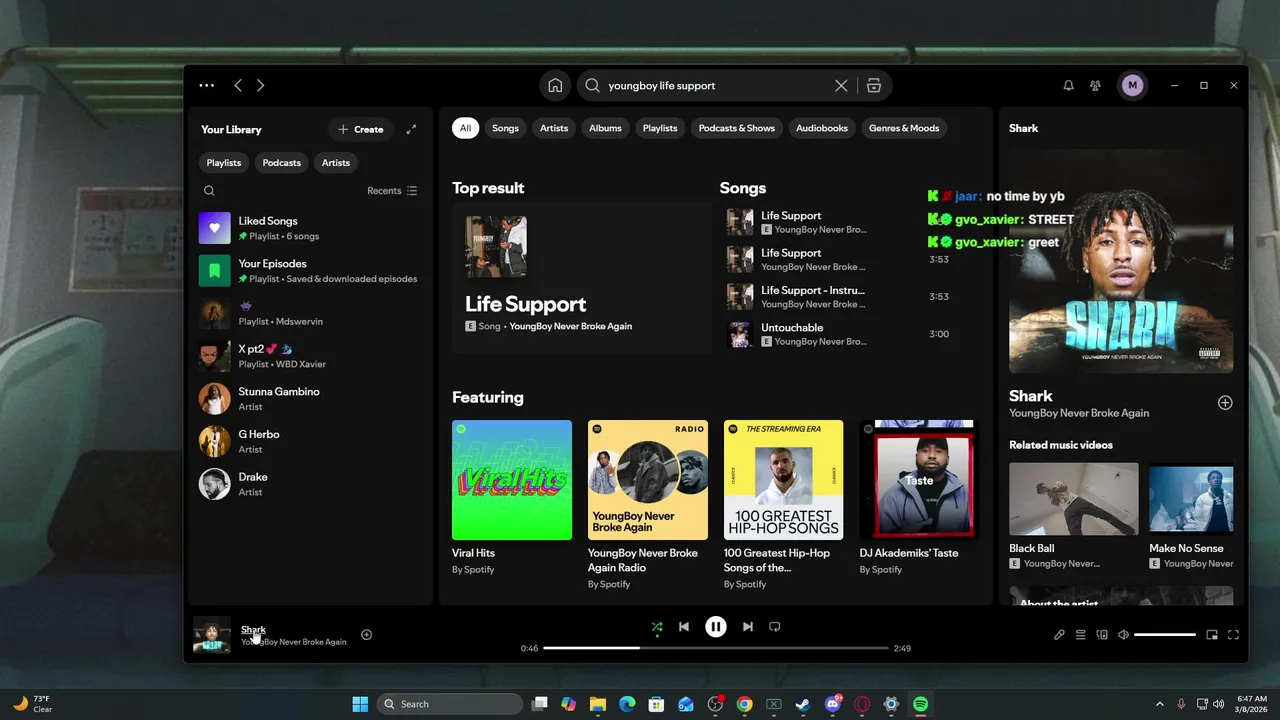Open the Liked Songs playlist
1280x720 pixels.
coord(311,228)
